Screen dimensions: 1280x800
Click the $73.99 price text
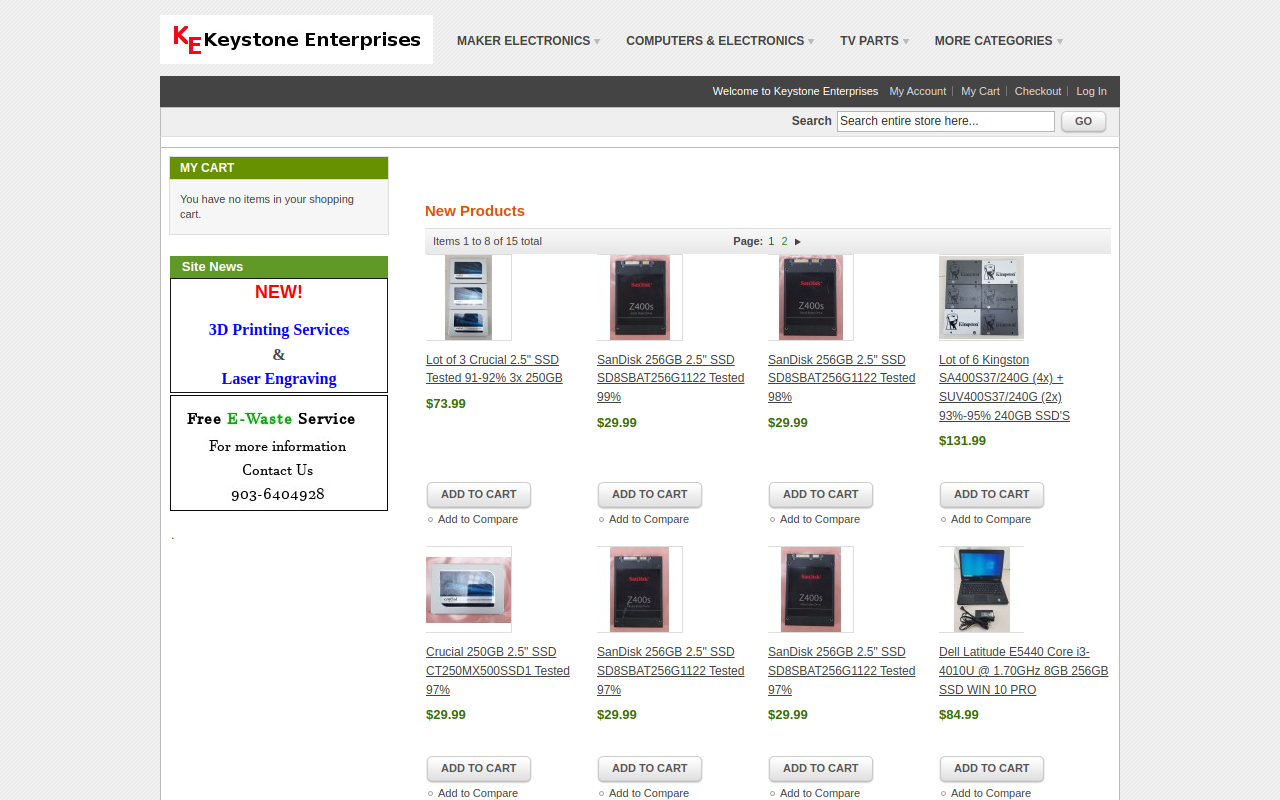point(446,404)
